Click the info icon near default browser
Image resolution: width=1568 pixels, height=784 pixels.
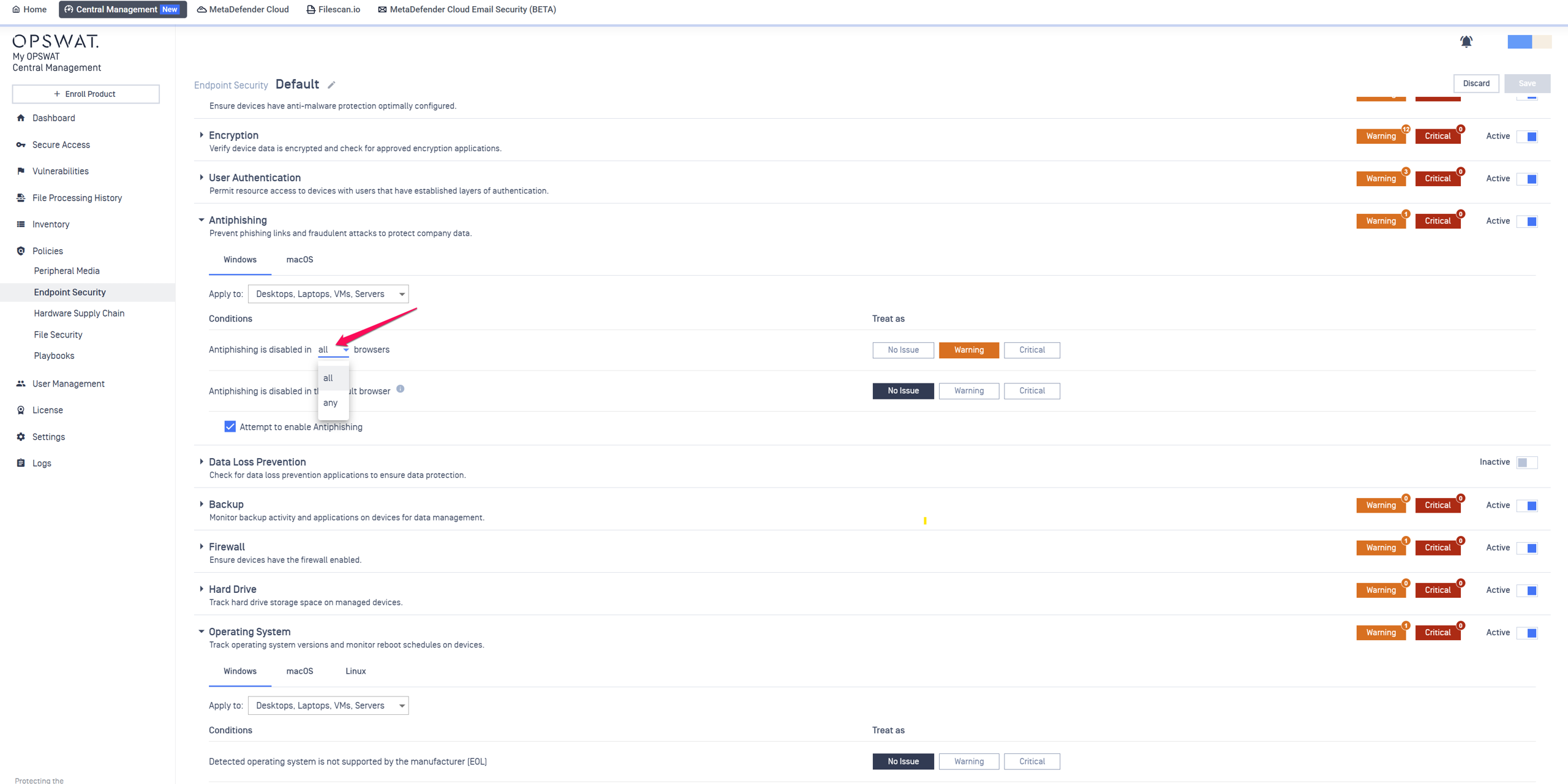point(400,389)
